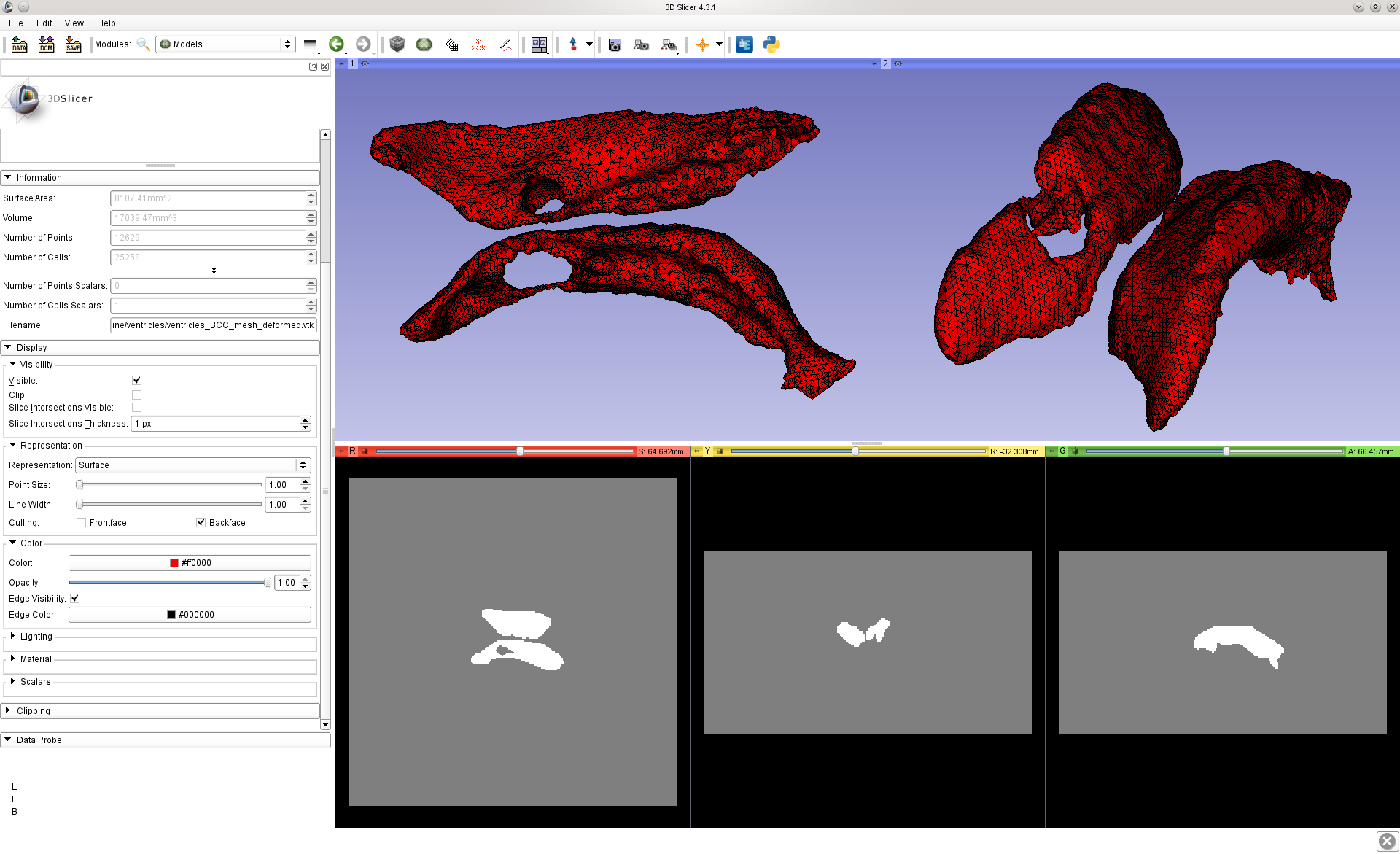Image resolution: width=1400 pixels, height=854 pixels.
Task: Toggle the crosshair icon in toolbar
Action: click(x=702, y=44)
